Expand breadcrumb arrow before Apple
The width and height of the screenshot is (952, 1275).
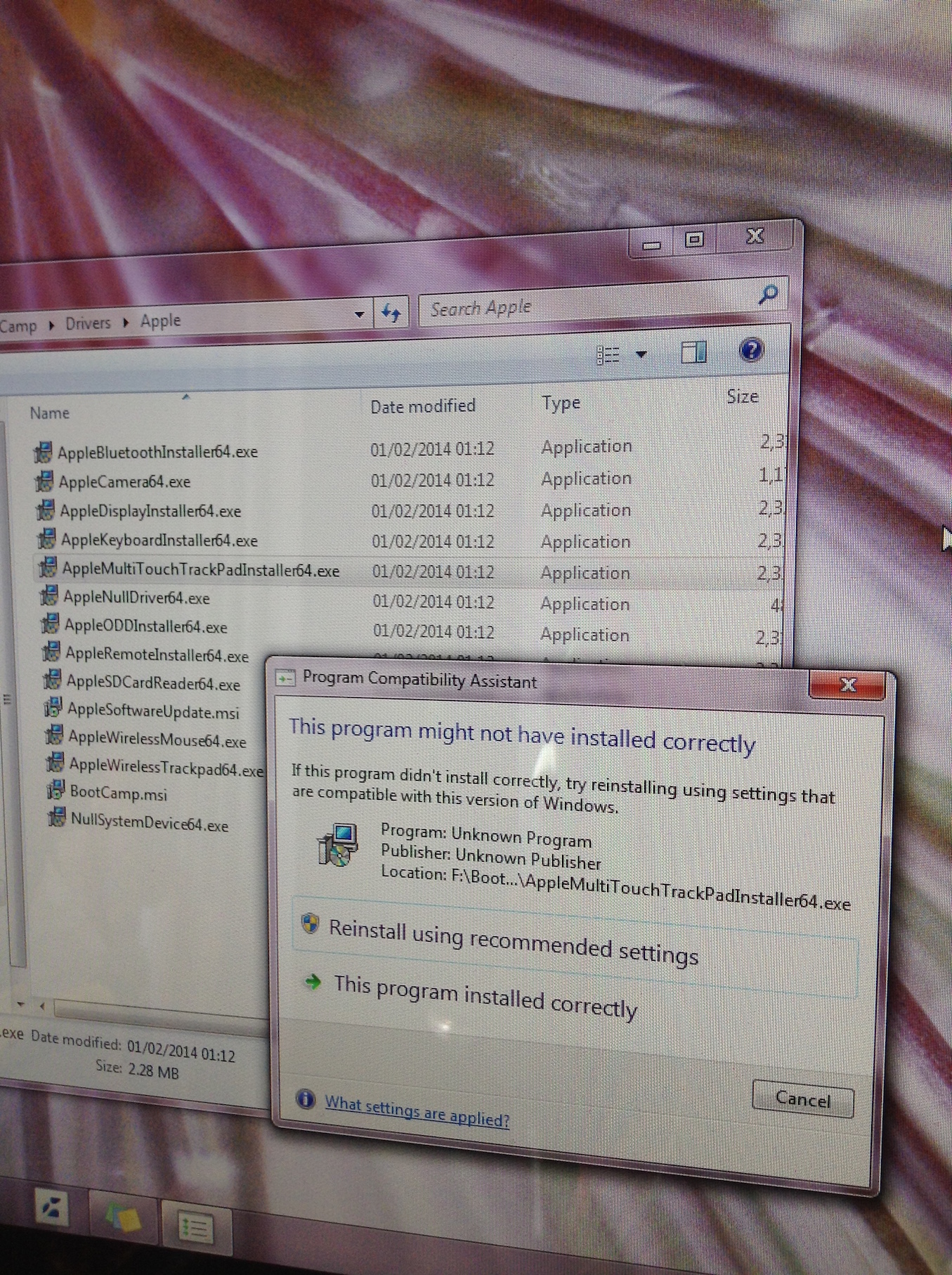[126, 323]
